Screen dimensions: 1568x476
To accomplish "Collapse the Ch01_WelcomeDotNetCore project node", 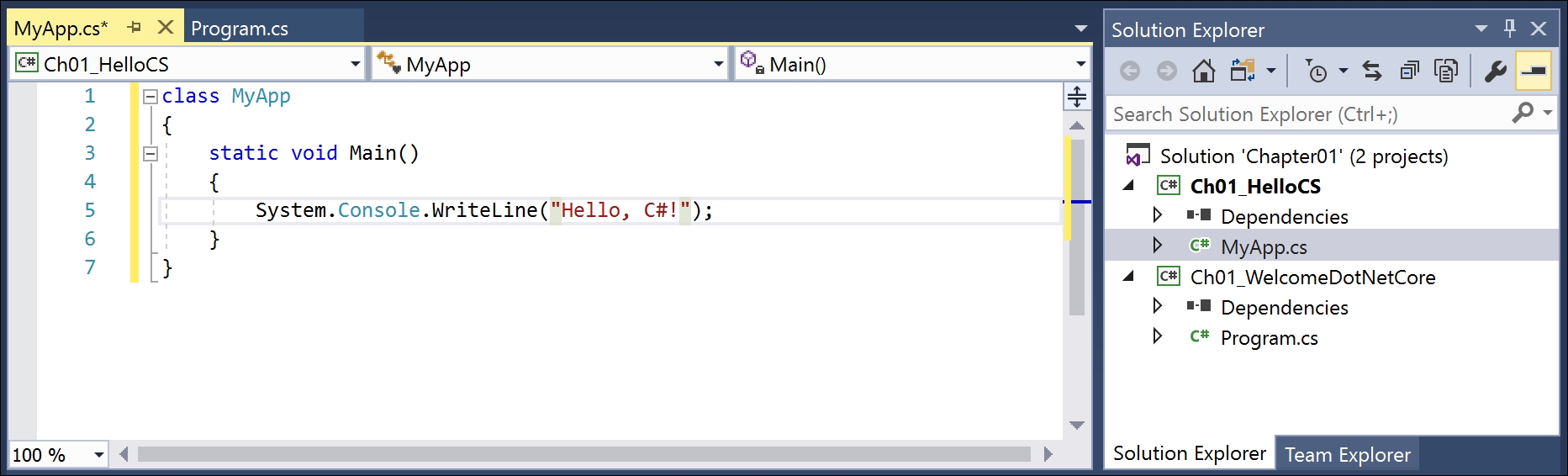I will click(x=1129, y=277).
